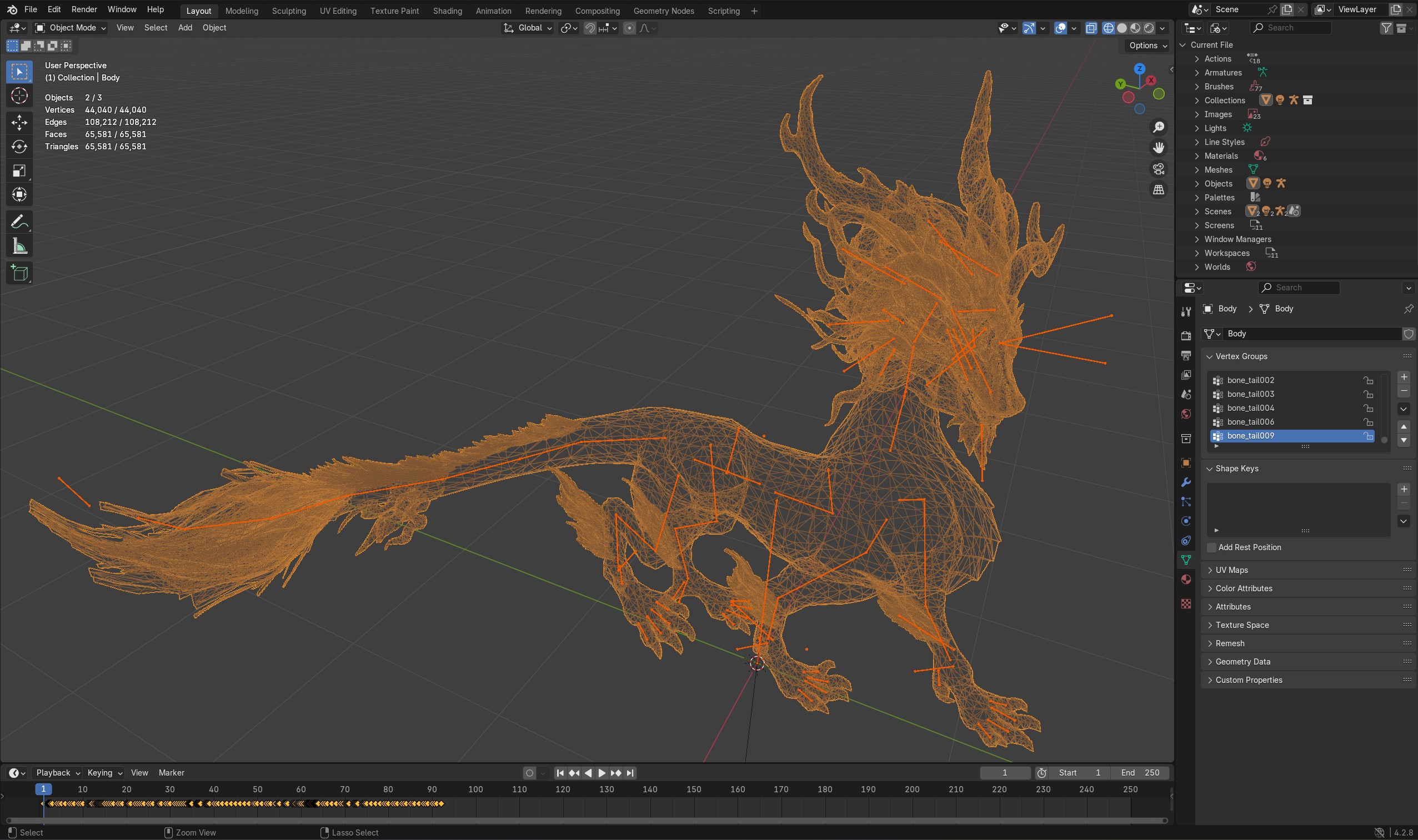Screen dimensions: 1418x840
Task: Open the Material properties tab
Action: pos(1186,580)
